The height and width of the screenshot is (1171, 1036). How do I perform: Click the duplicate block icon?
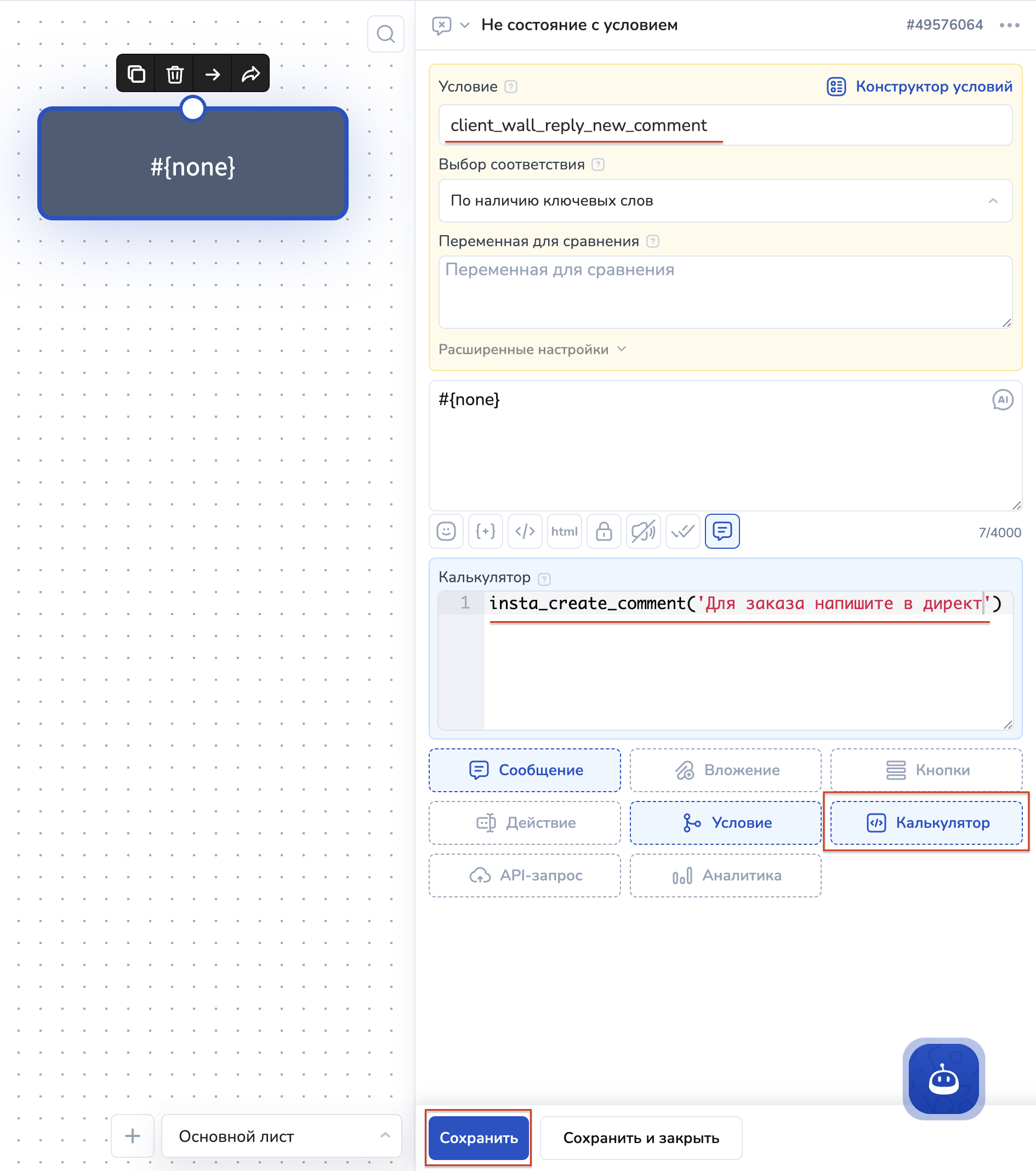coord(136,74)
